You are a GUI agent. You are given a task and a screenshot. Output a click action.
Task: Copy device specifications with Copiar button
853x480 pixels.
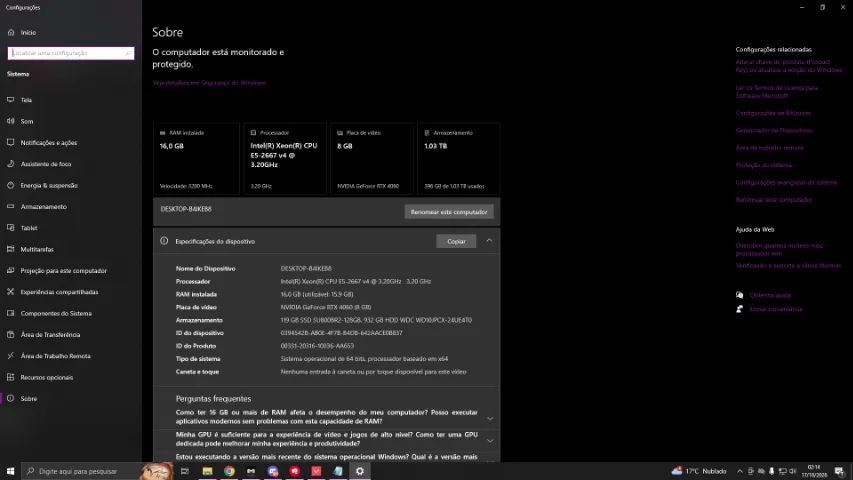456,241
